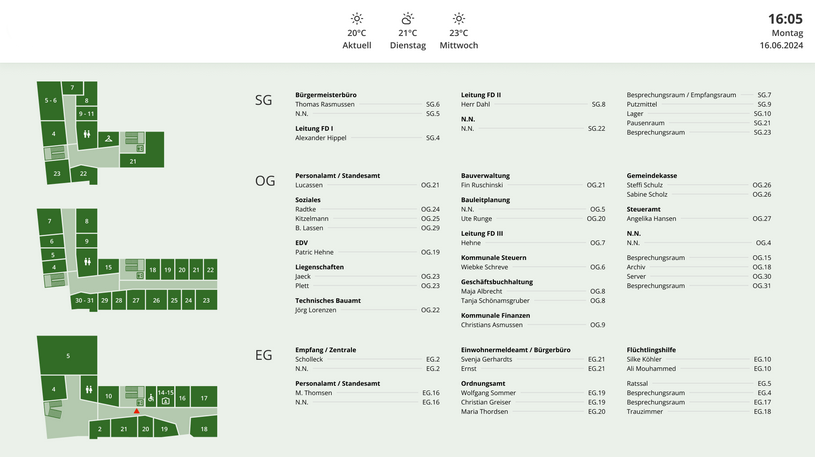Viewport: 815px width, 457px height.
Task: Click the restroom icon on EG floor map
Action: pos(89,389)
